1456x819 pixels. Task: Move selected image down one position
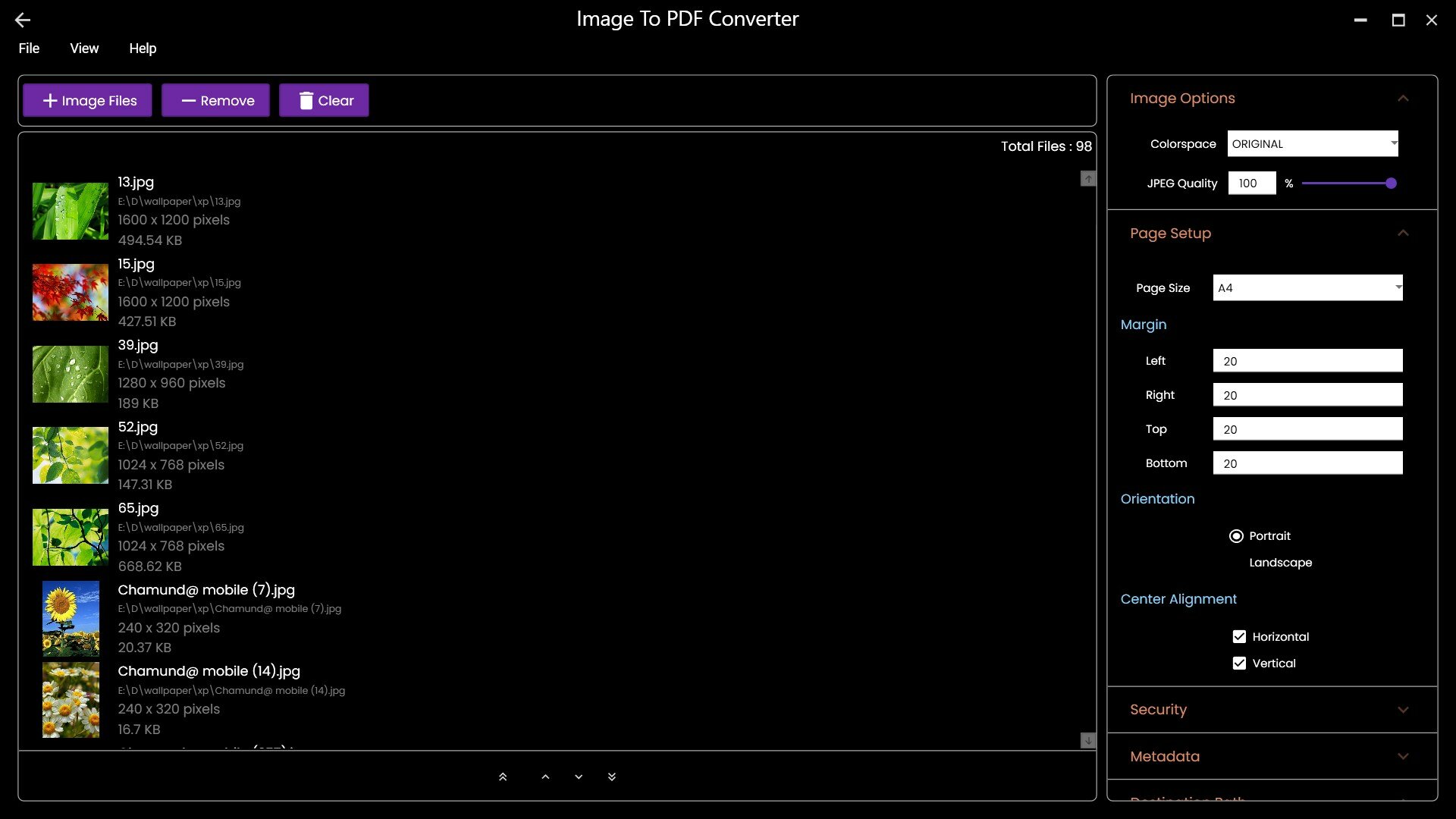pyautogui.click(x=579, y=777)
